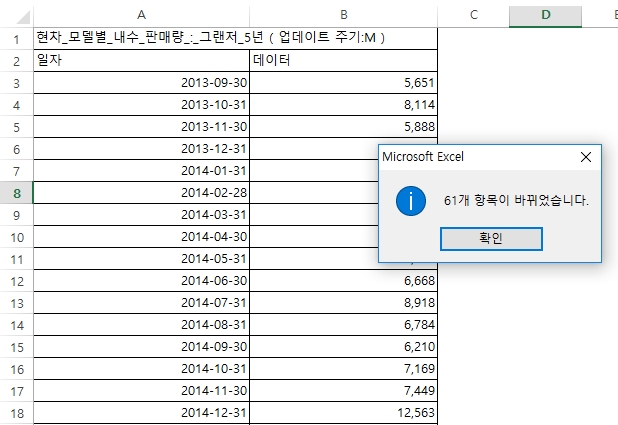This screenshot has height=425, width=618.
Task: Select data cell 7,169
Action: (x=343, y=369)
